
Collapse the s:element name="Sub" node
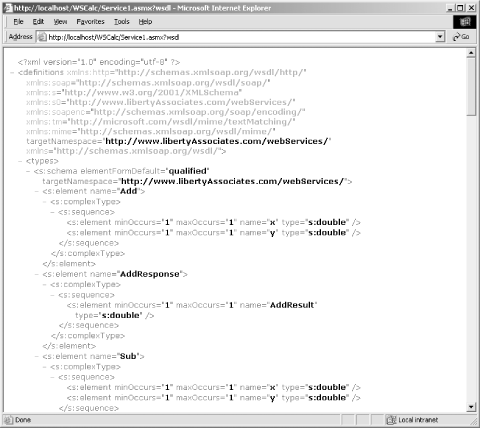click(x=37, y=356)
